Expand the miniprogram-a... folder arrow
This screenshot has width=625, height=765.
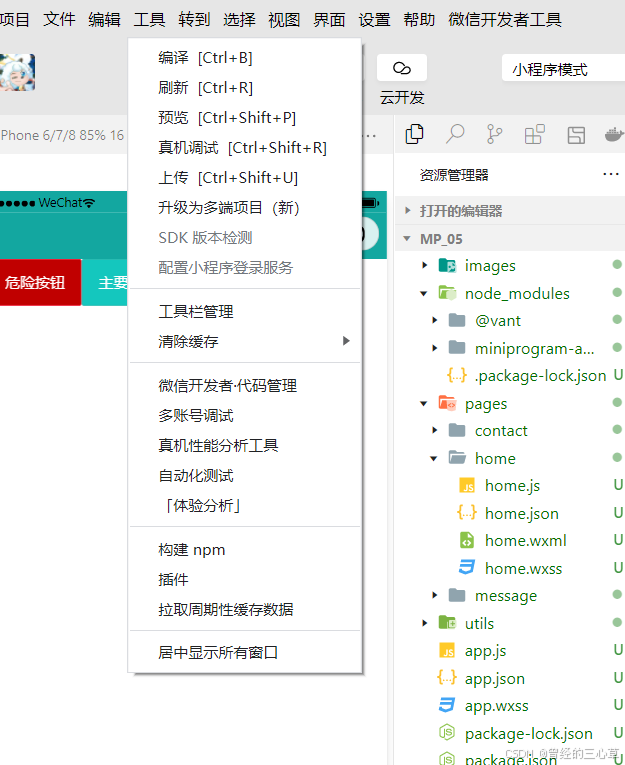tap(435, 348)
